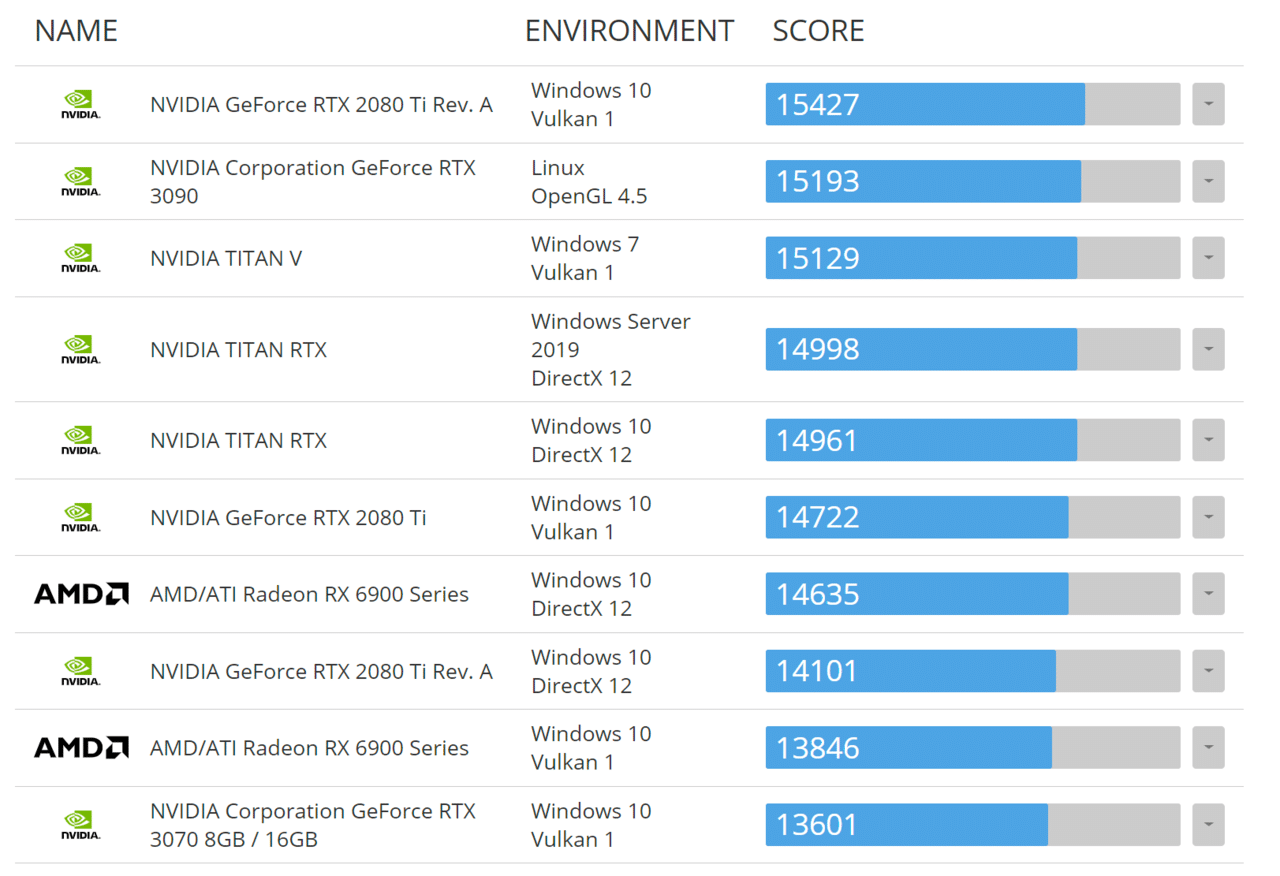Click Linux OpenGL 4.5 environment text

[x=589, y=182]
